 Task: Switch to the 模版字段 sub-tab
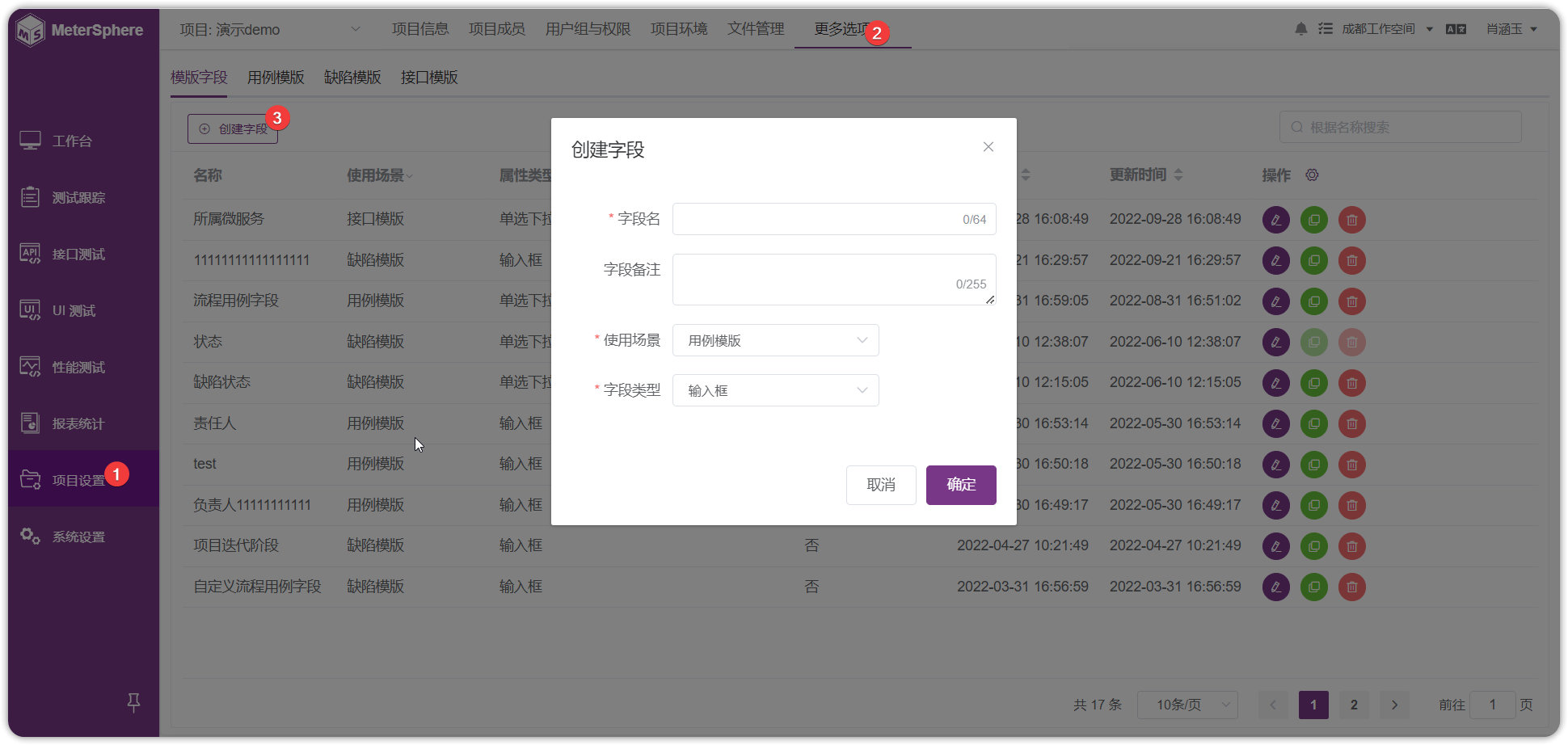tap(199, 78)
